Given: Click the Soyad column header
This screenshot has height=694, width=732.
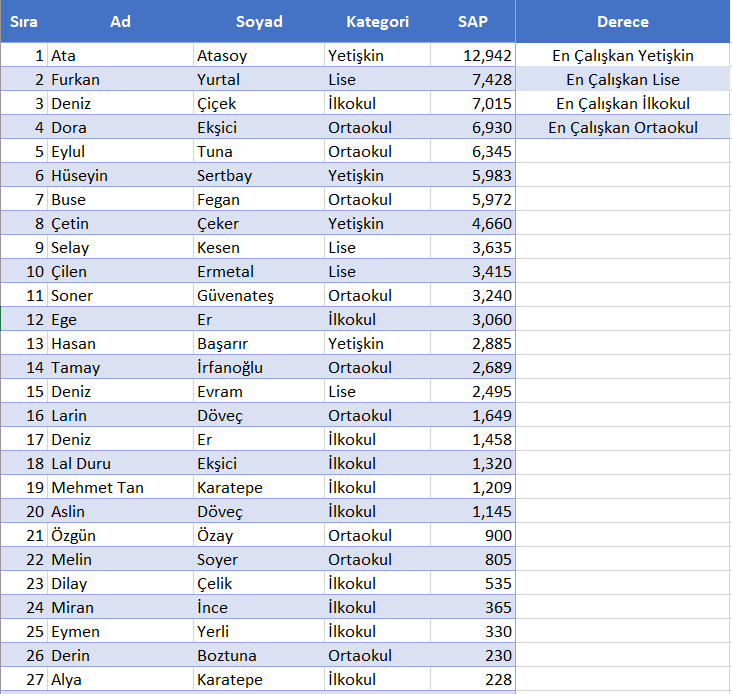Looking at the screenshot, I should tap(259, 21).
